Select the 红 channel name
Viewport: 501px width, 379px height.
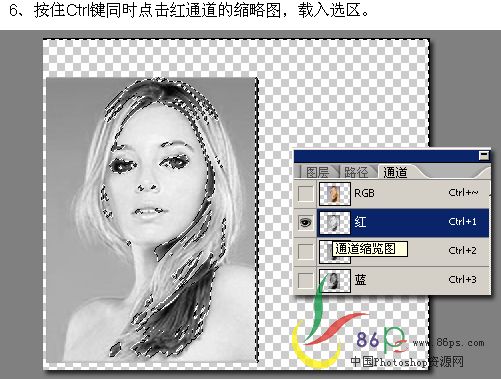click(x=360, y=222)
